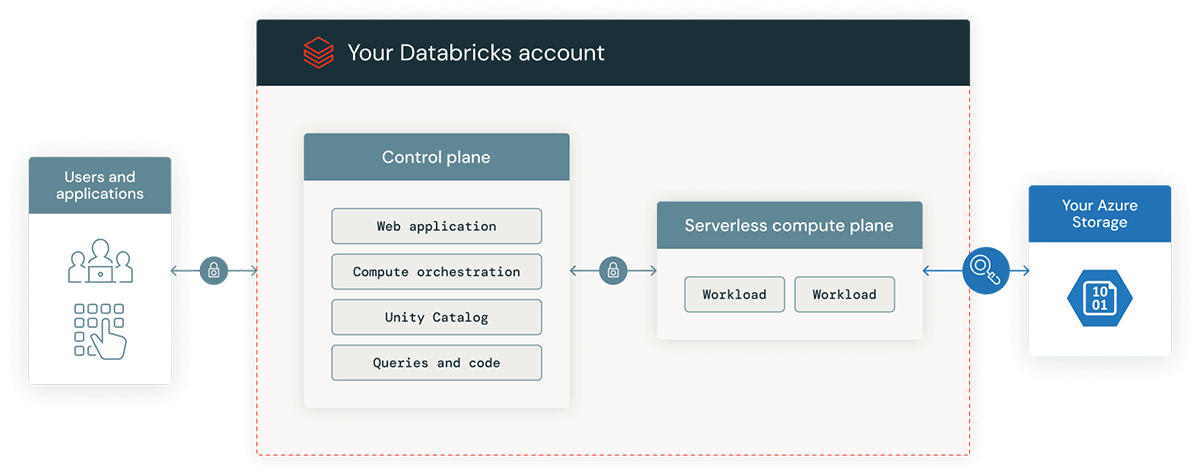This screenshot has height=475, width=1200.
Task: Click the Your Azure Storage header
Action: pos(1099,213)
